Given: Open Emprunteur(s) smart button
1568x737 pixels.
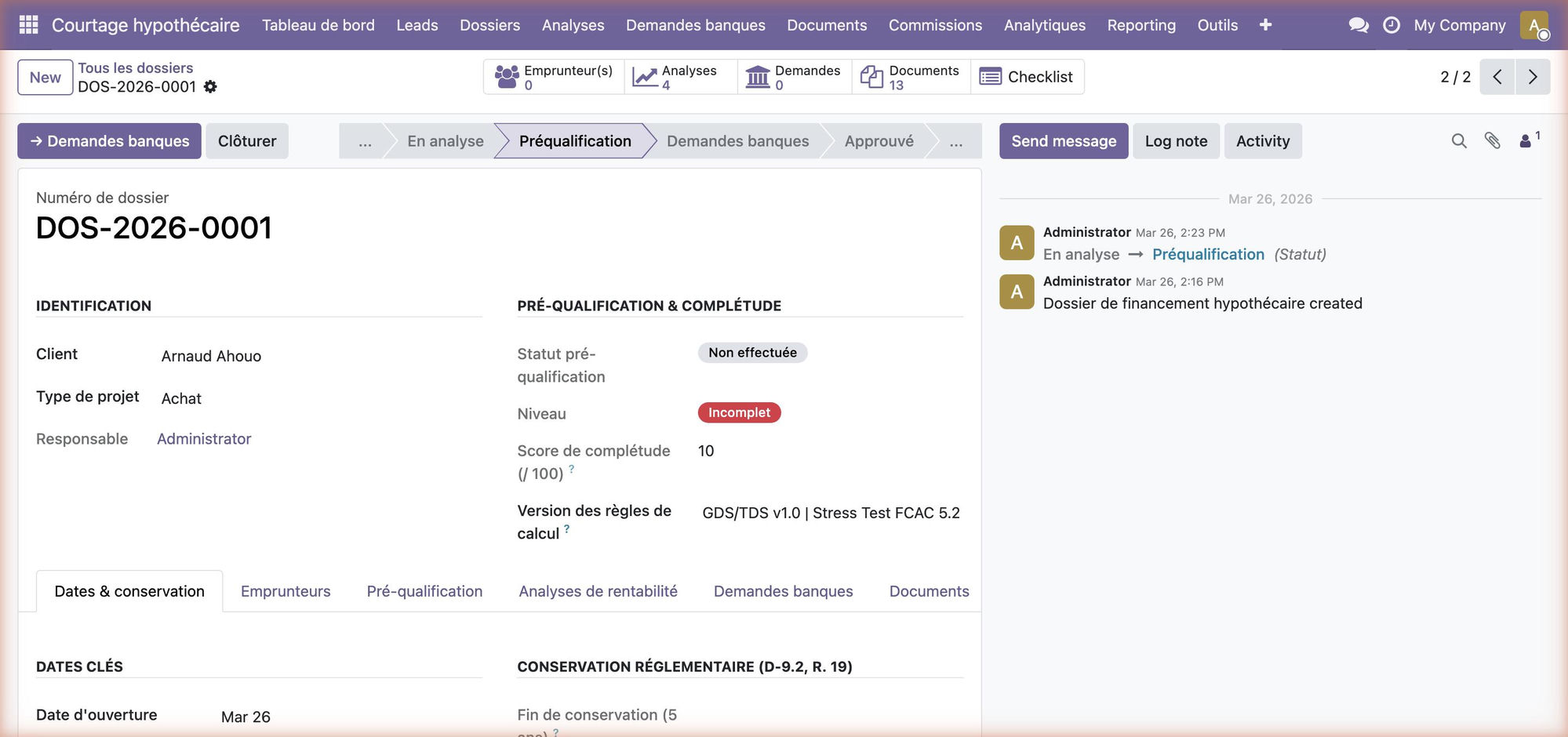Looking at the screenshot, I should [554, 77].
